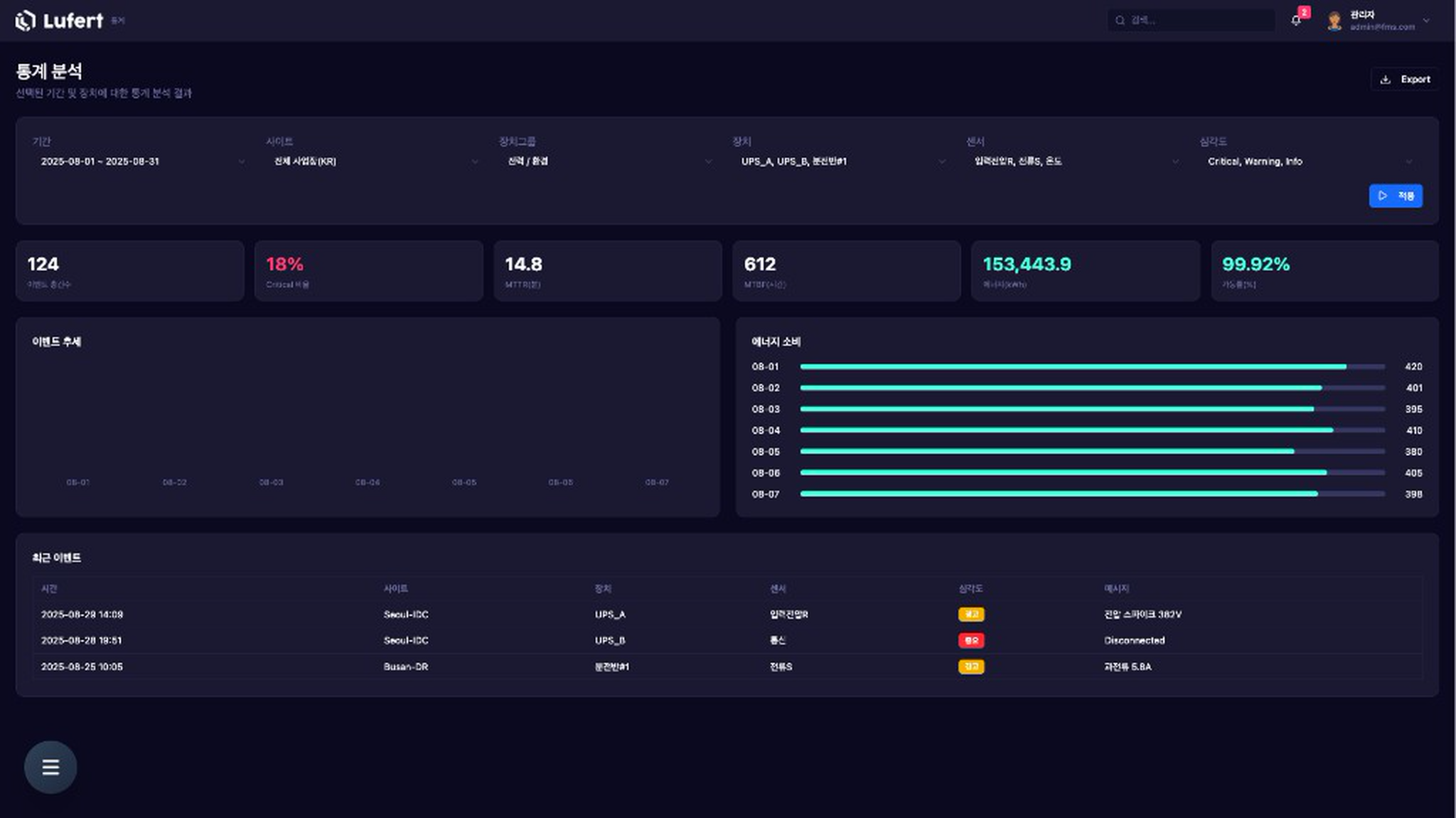Screen dimensions: 1456x818
Task: Click the search magnifier icon
Action: click(1120, 21)
